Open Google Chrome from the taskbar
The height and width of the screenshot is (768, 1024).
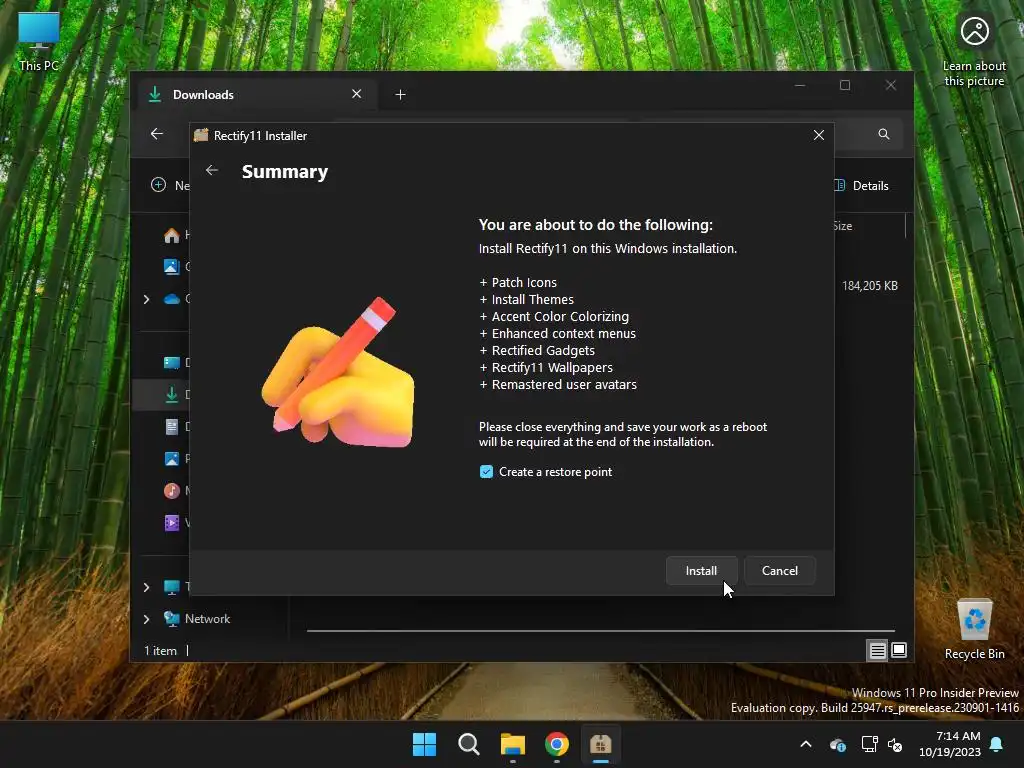[556, 744]
